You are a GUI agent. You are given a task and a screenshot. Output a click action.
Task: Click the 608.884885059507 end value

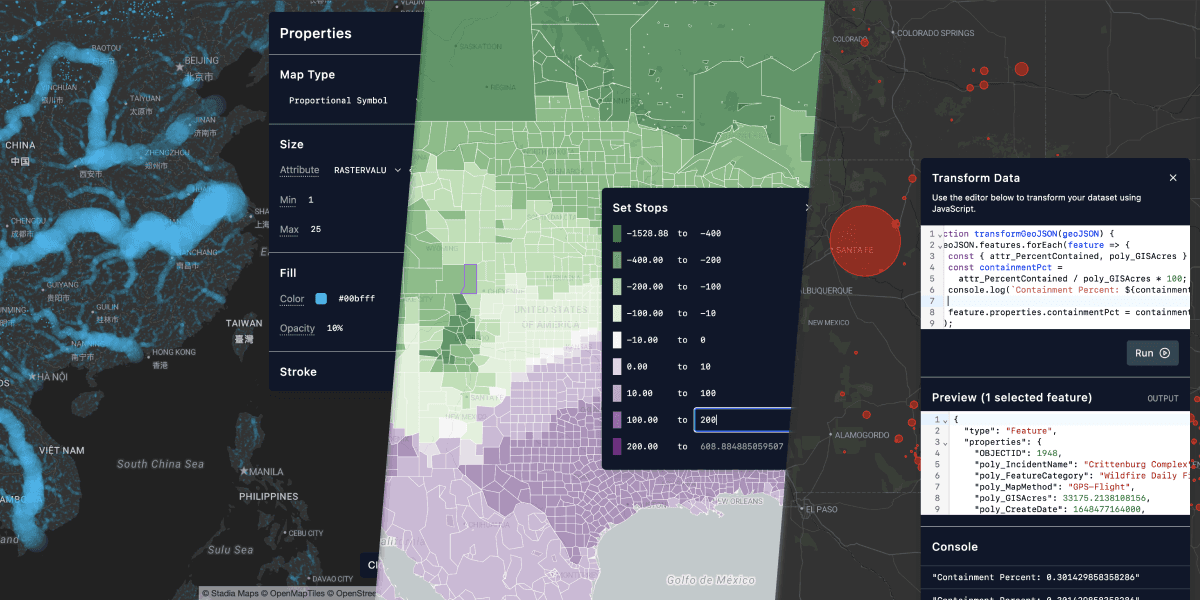742,446
